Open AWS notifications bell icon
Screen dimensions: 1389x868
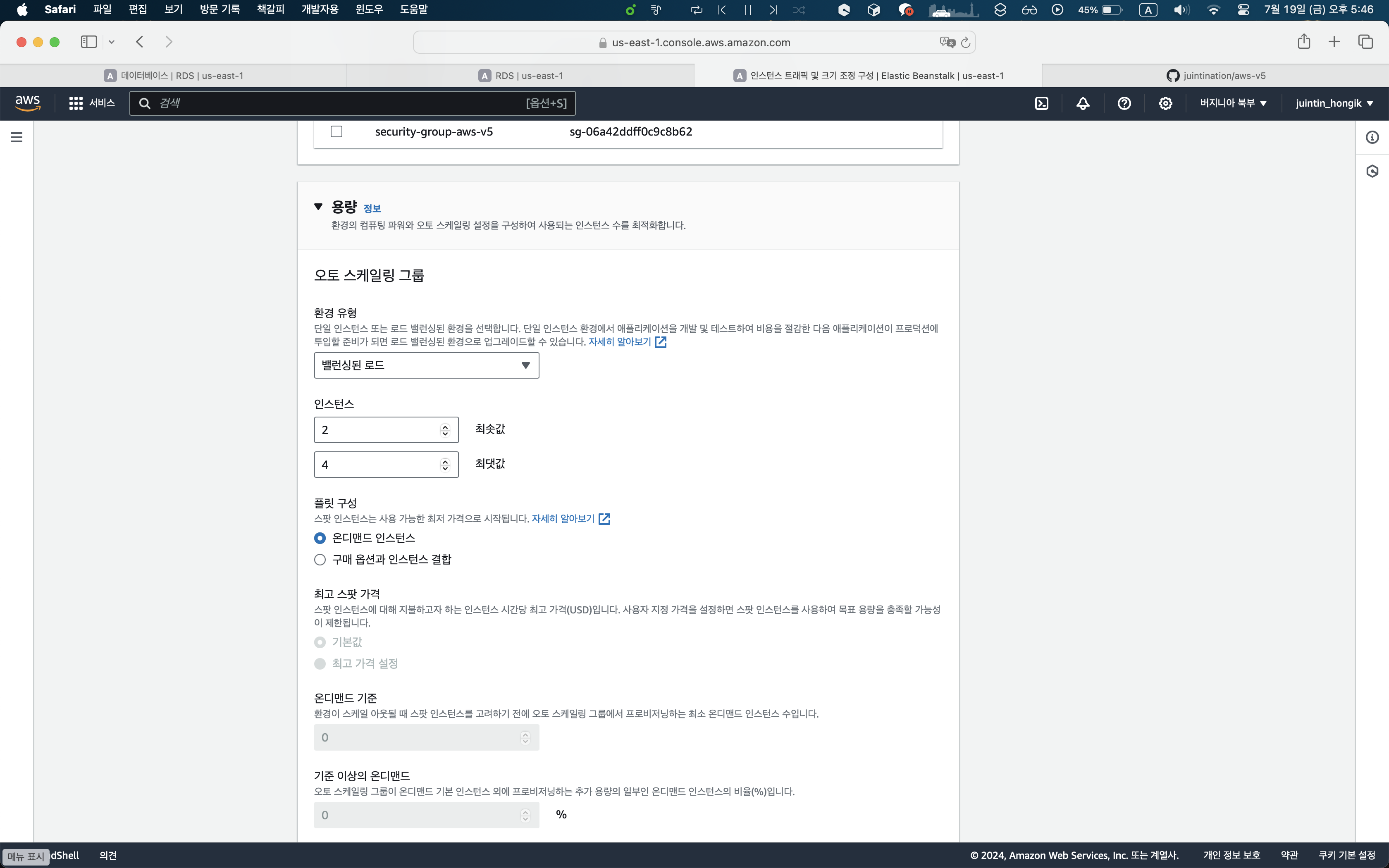pos(1083,103)
